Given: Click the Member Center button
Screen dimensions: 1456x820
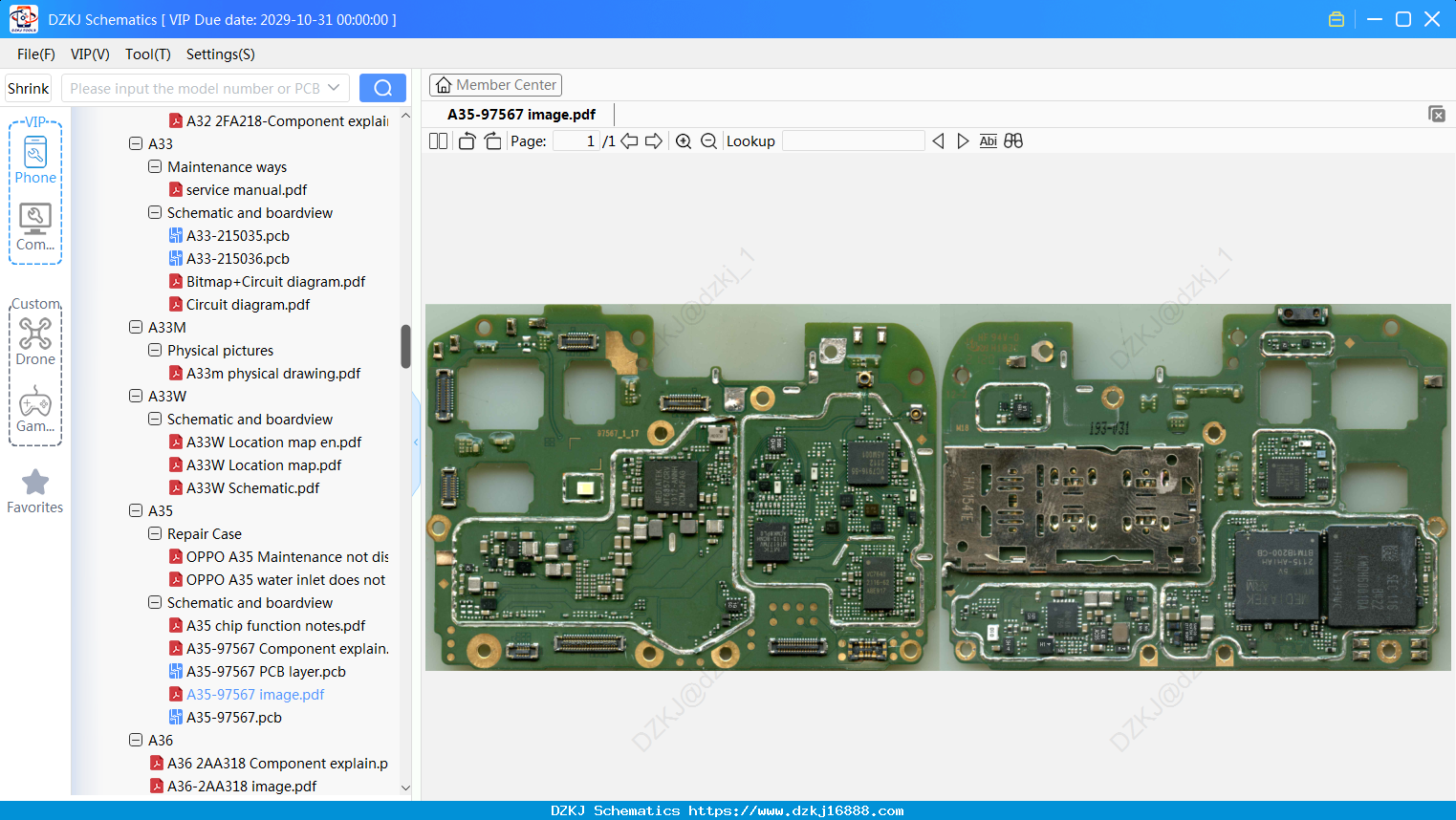Looking at the screenshot, I should [x=495, y=85].
